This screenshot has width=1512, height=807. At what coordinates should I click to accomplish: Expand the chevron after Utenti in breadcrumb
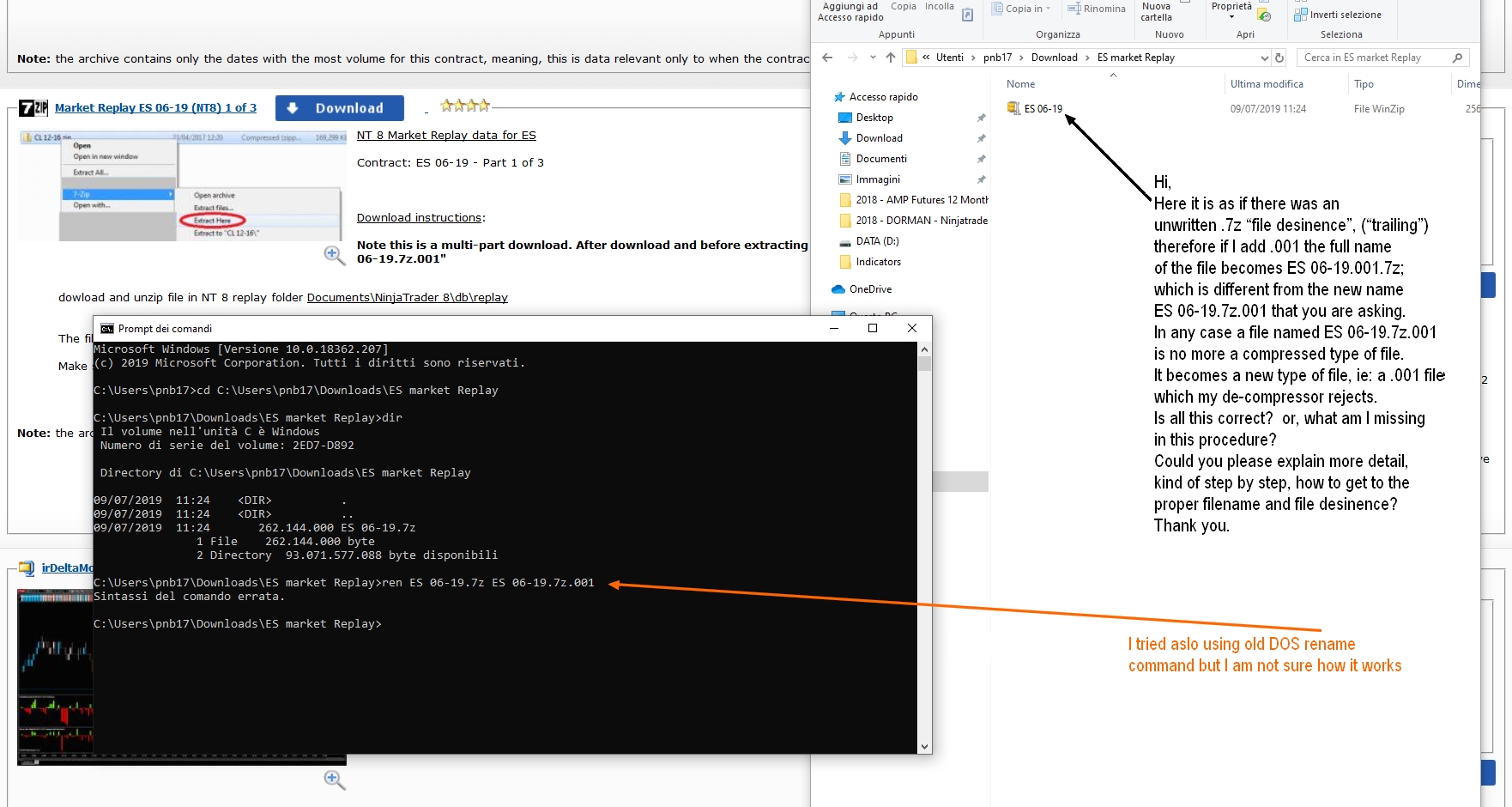(x=973, y=58)
